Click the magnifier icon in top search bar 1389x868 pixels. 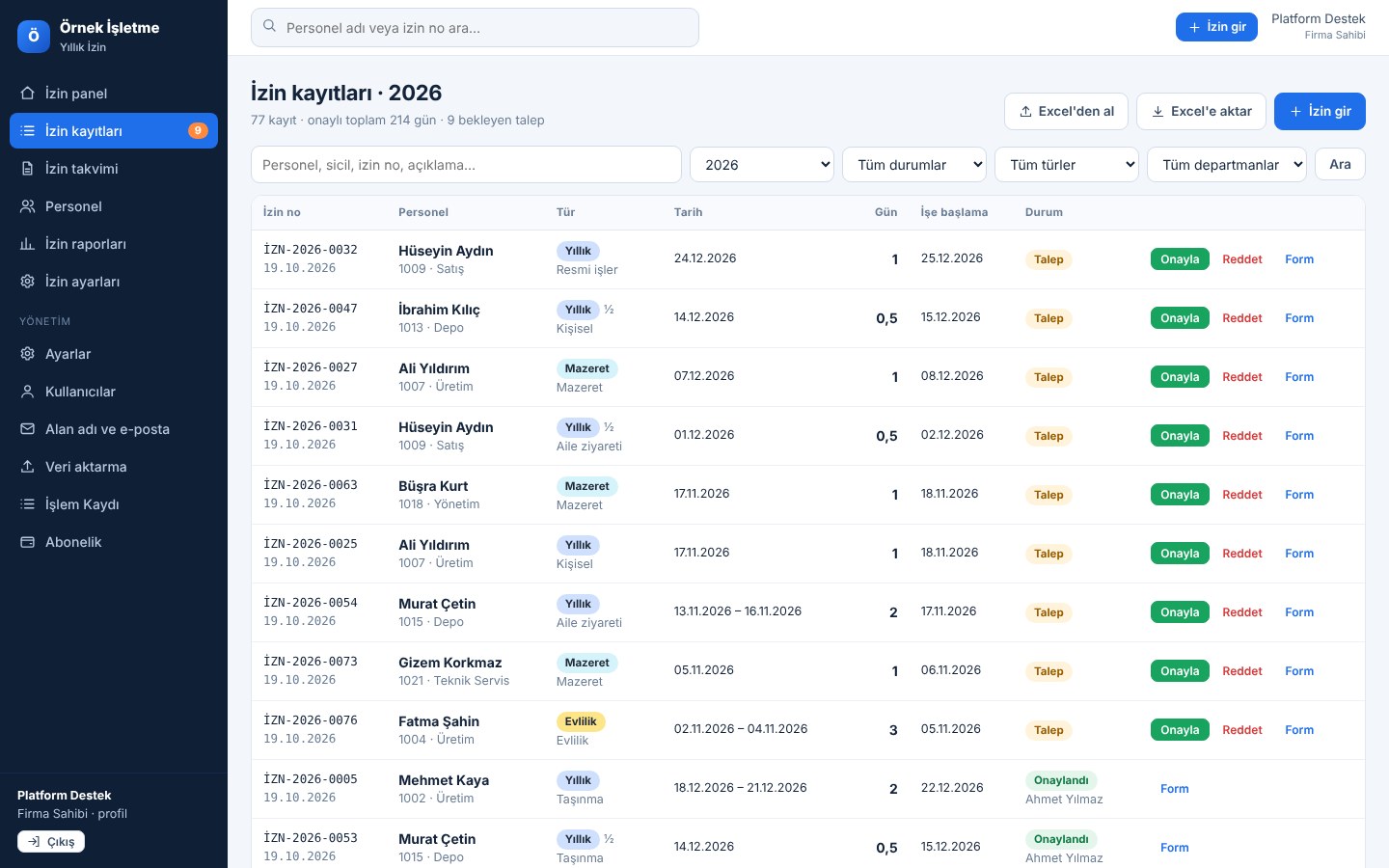coord(270,27)
